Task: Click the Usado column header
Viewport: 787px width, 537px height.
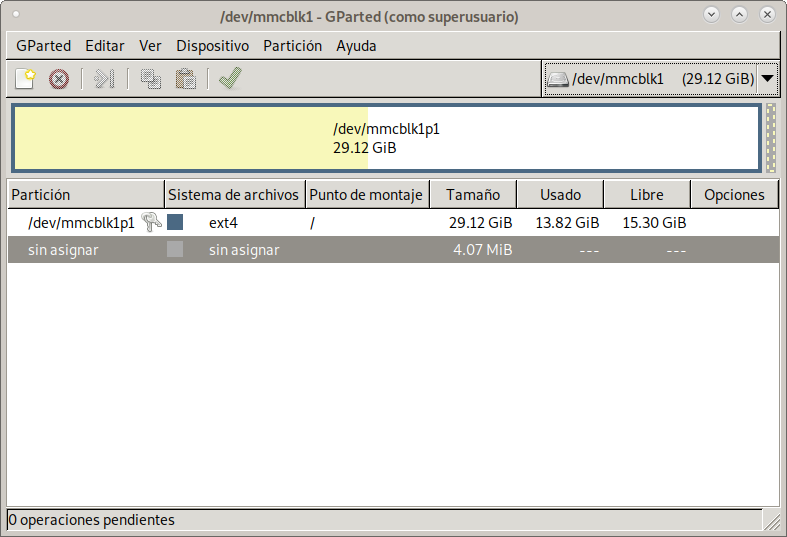Action: pos(560,195)
